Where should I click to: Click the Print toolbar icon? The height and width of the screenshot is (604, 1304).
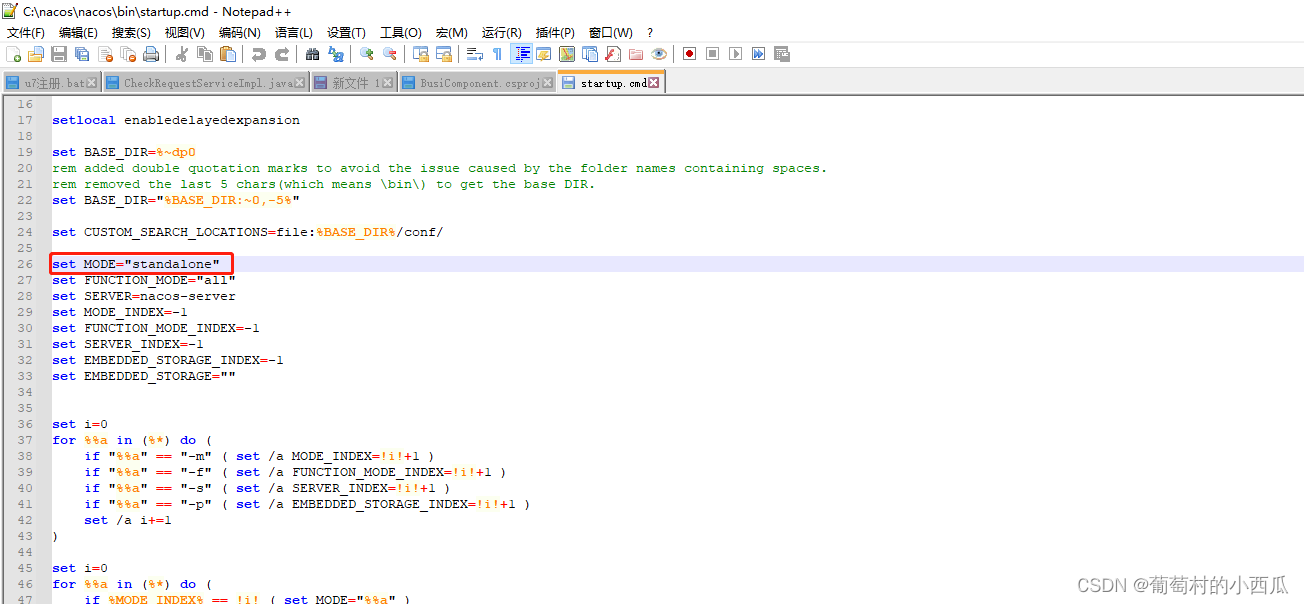(x=150, y=54)
